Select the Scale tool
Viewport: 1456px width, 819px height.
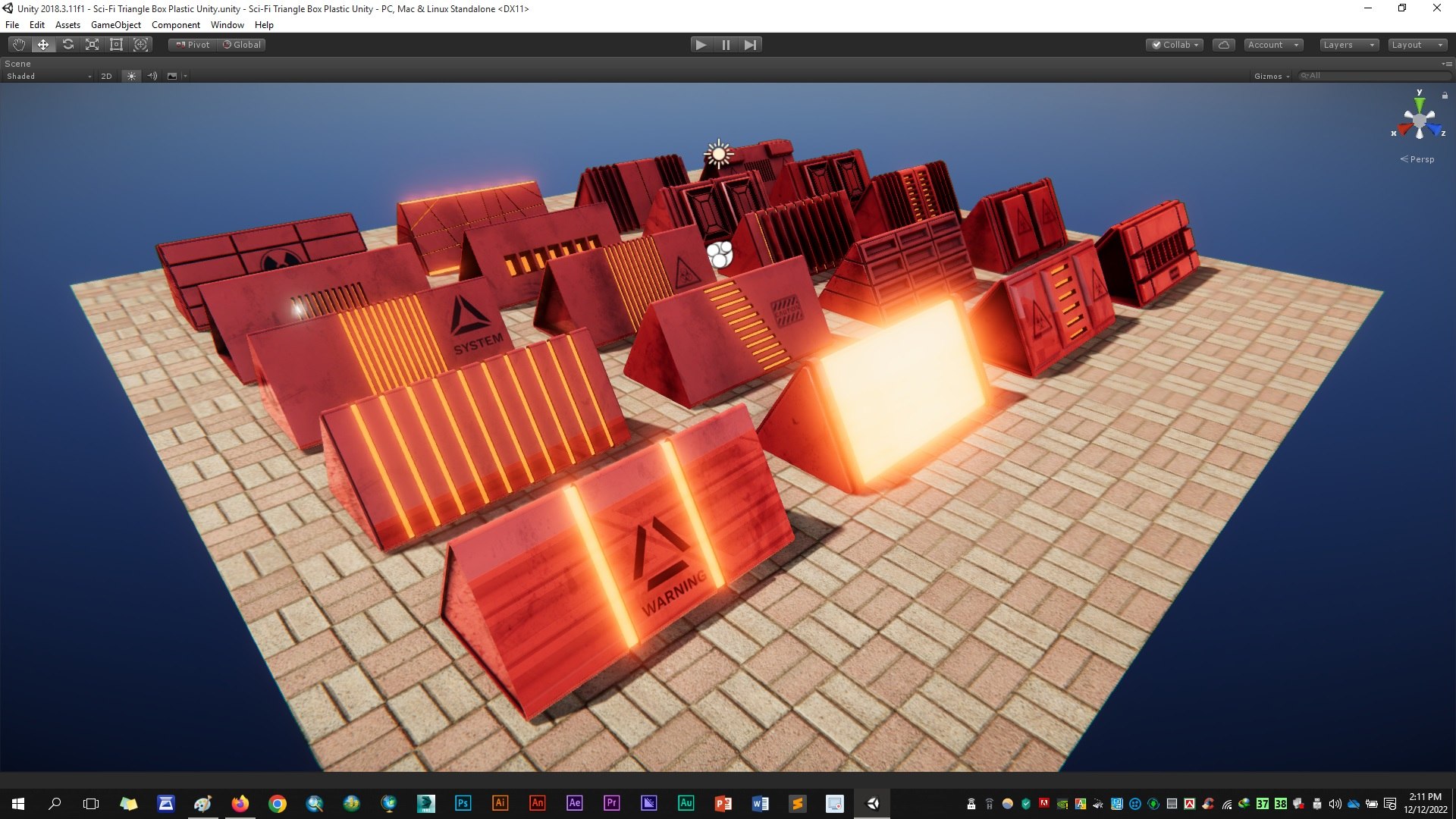[92, 45]
